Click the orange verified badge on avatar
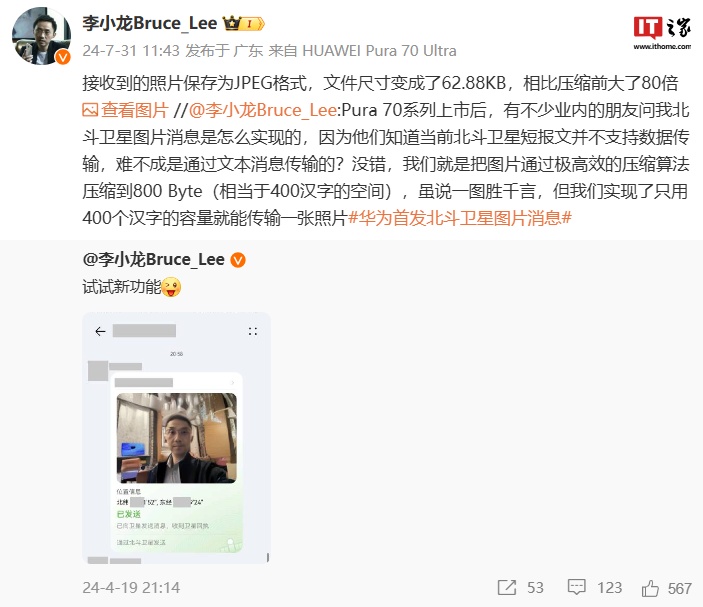703x607 pixels. tap(63, 57)
